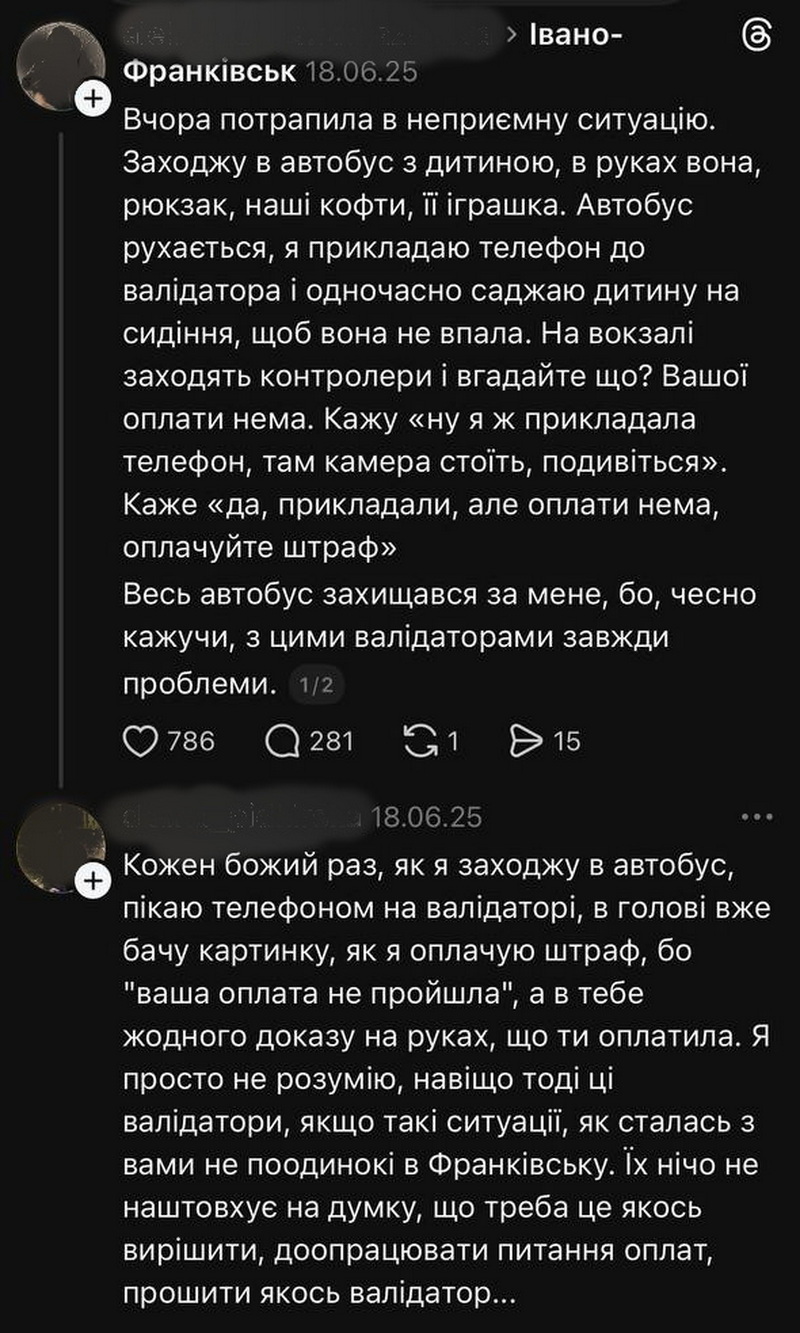Image resolution: width=800 pixels, height=1333 pixels.
Task: Click the Threads logo in the top corner
Action: (x=757, y=36)
